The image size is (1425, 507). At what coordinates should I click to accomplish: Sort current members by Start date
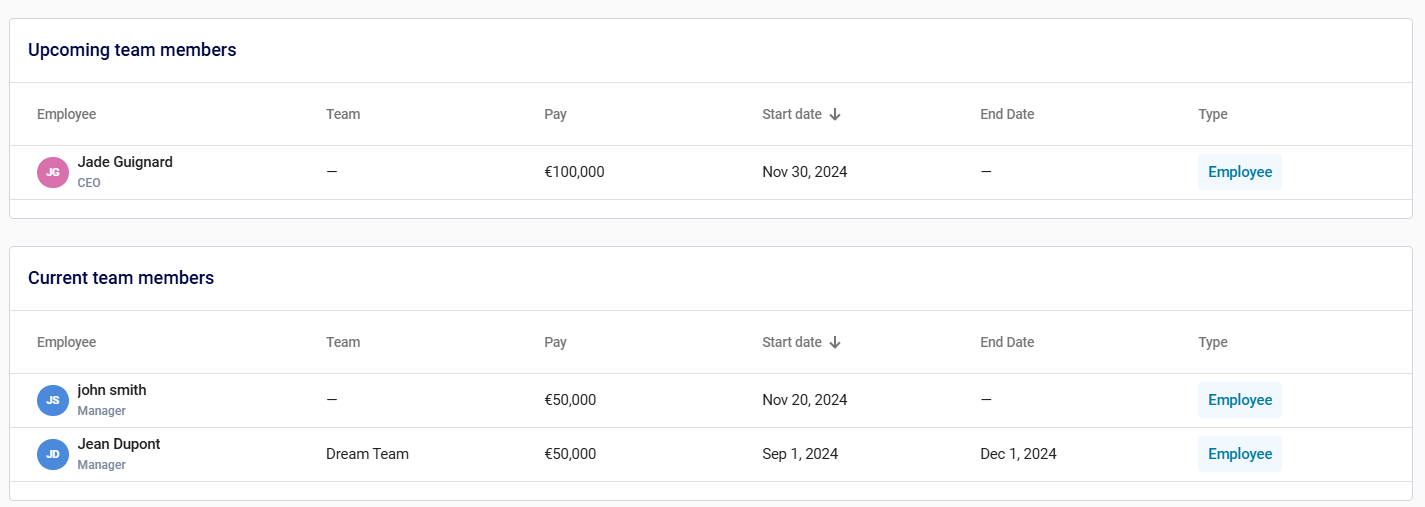pos(792,342)
